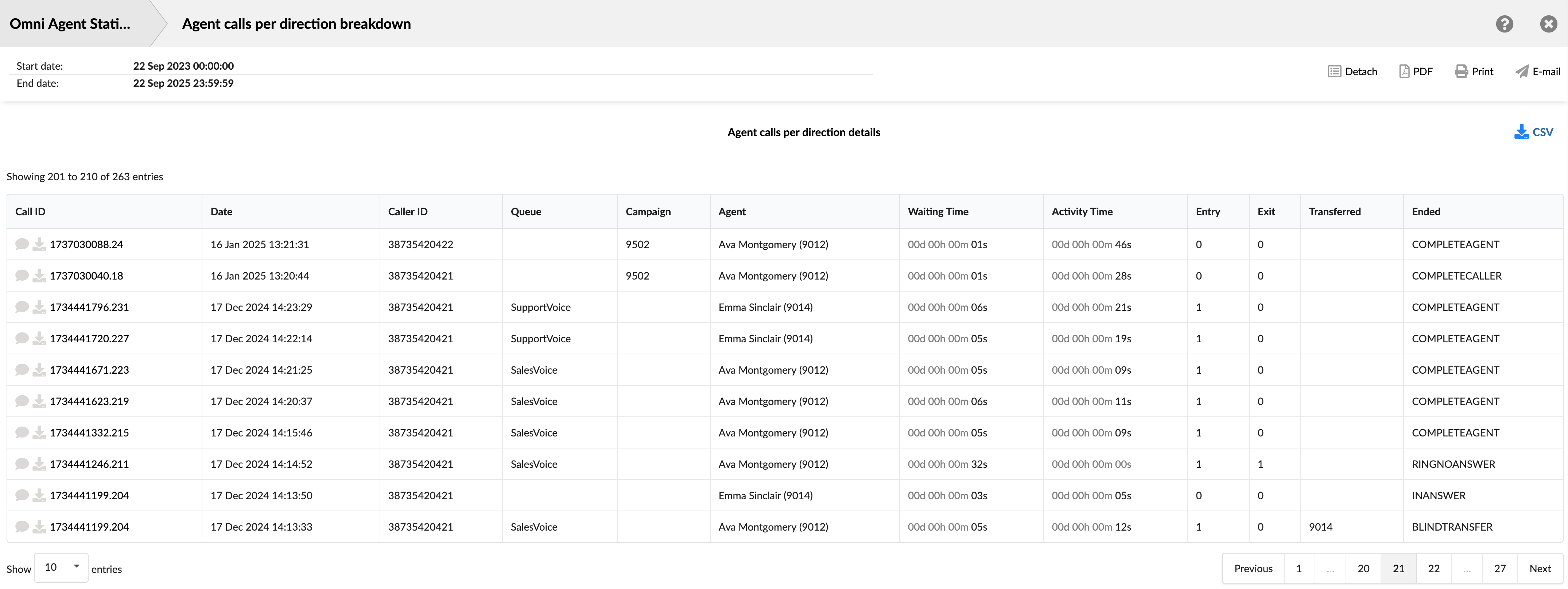Go to page 22 of results
Viewport: 1568px width, 589px height.
pos(1433,568)
